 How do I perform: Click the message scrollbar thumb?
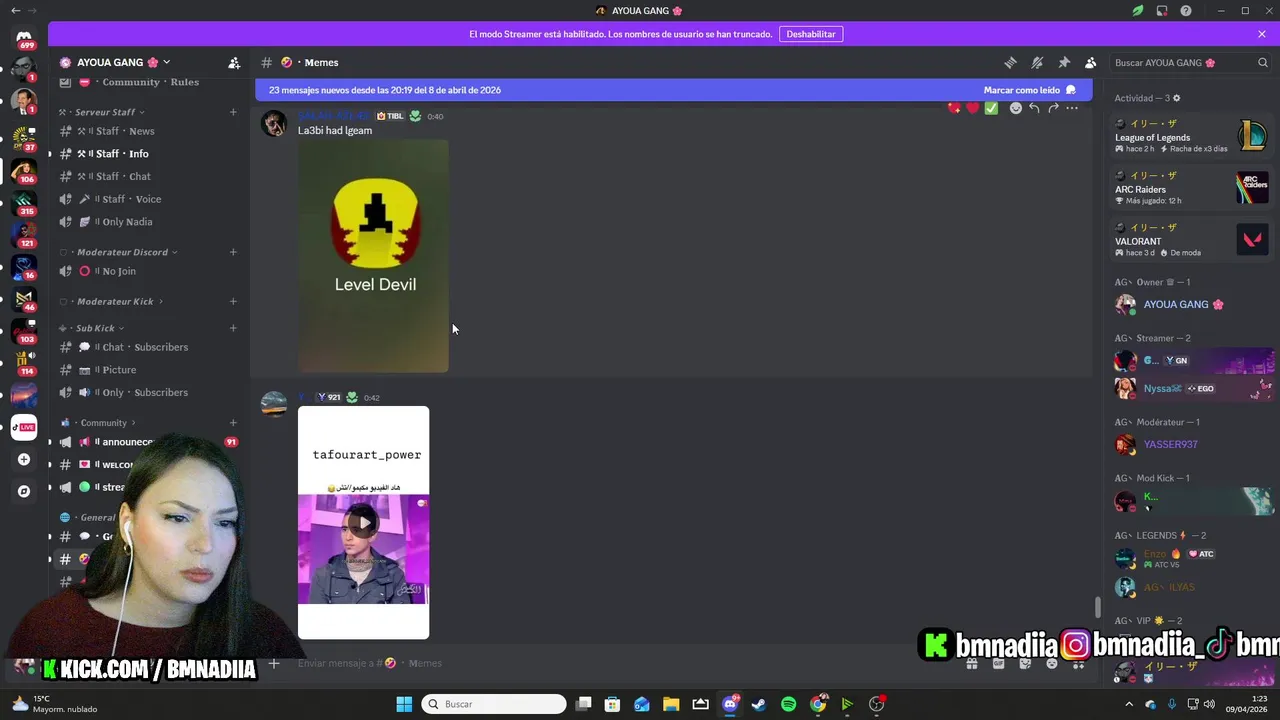coord(1097,607)
